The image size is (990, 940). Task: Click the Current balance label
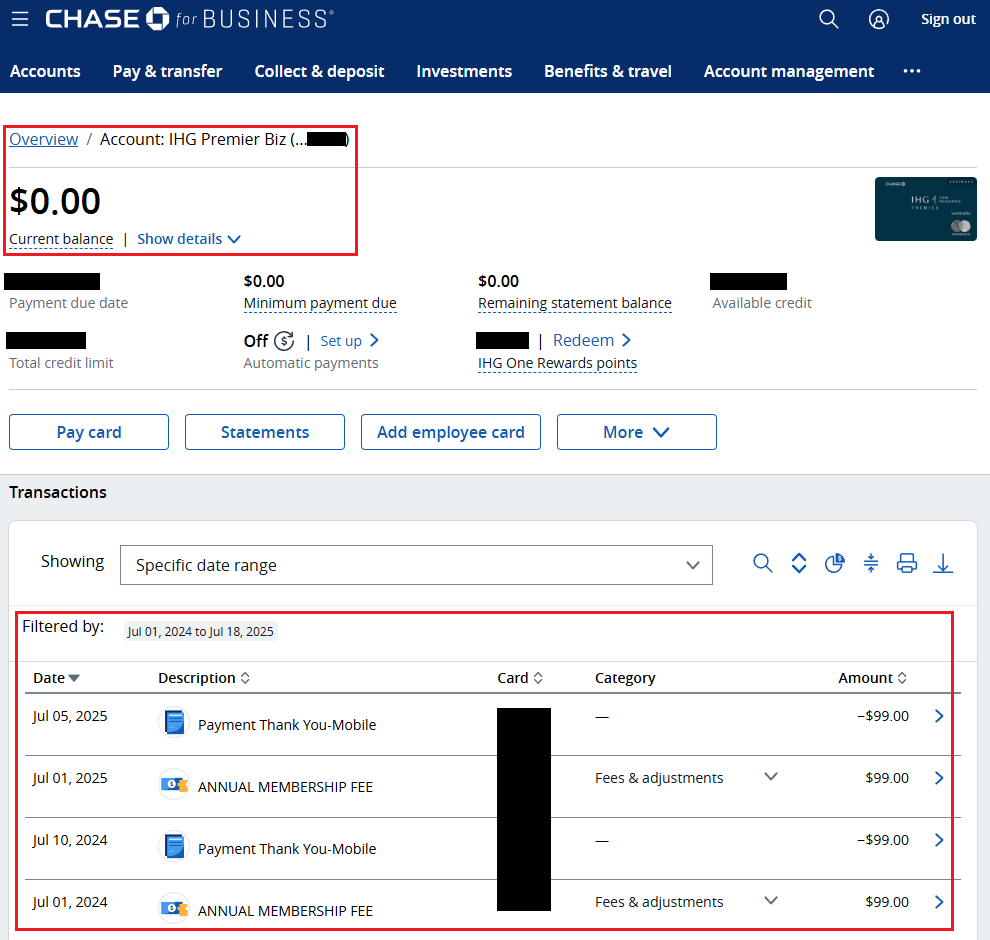tap(61, 239)
